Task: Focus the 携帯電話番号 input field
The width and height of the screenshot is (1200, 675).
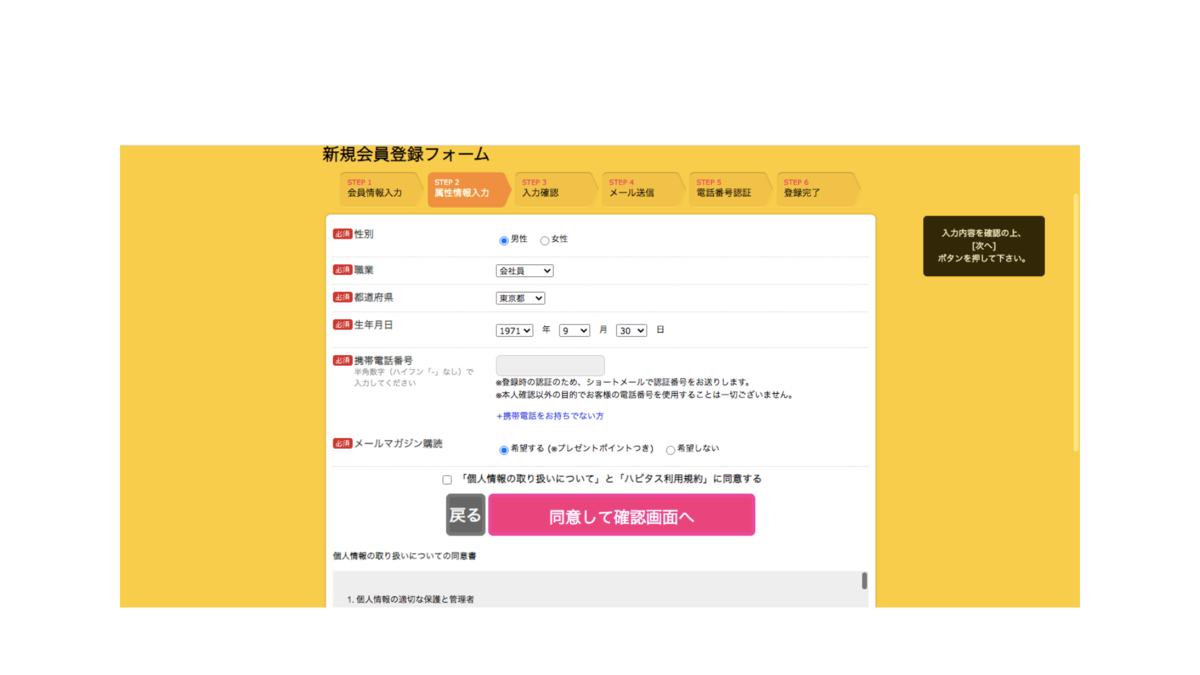Action: point(550,366)
